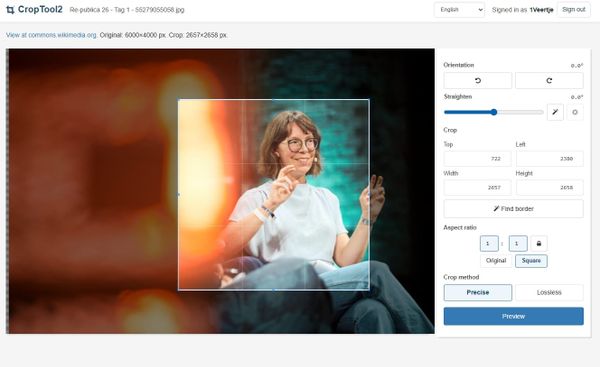Select the Original aspect ratio option
This screenshot has width=600, height=367.
click(496, 261)
